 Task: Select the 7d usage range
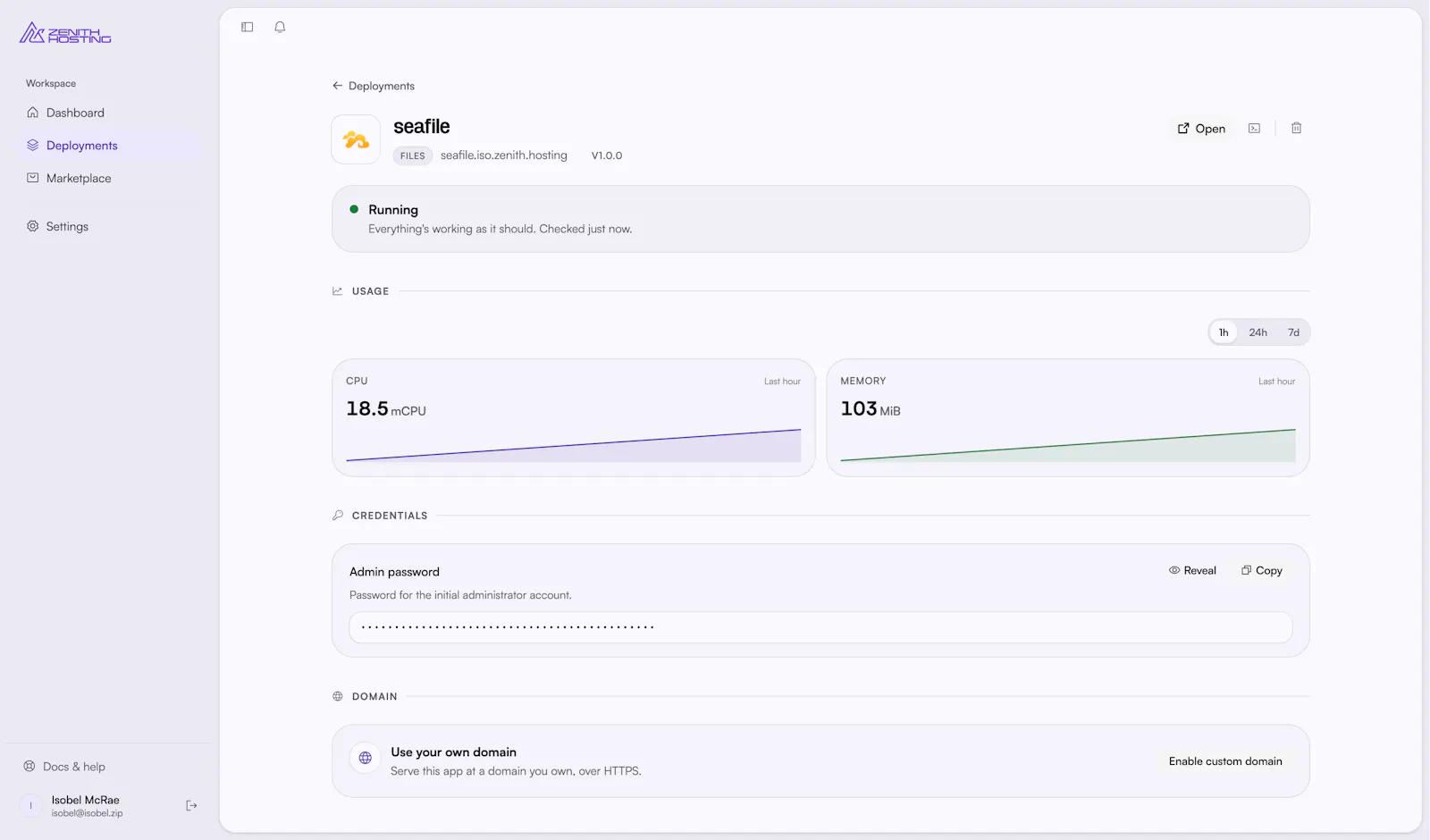pos(1293,332)
